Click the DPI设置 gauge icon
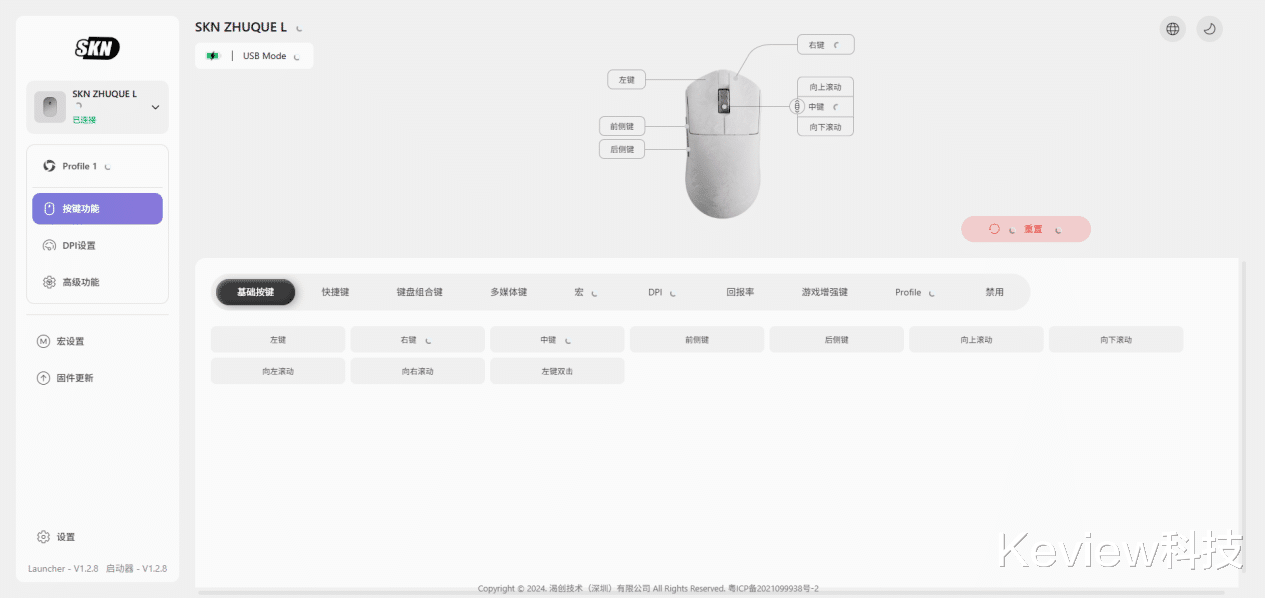This screenshot has width=1265, height=598. pyautogui.click(x=49, y=245)
